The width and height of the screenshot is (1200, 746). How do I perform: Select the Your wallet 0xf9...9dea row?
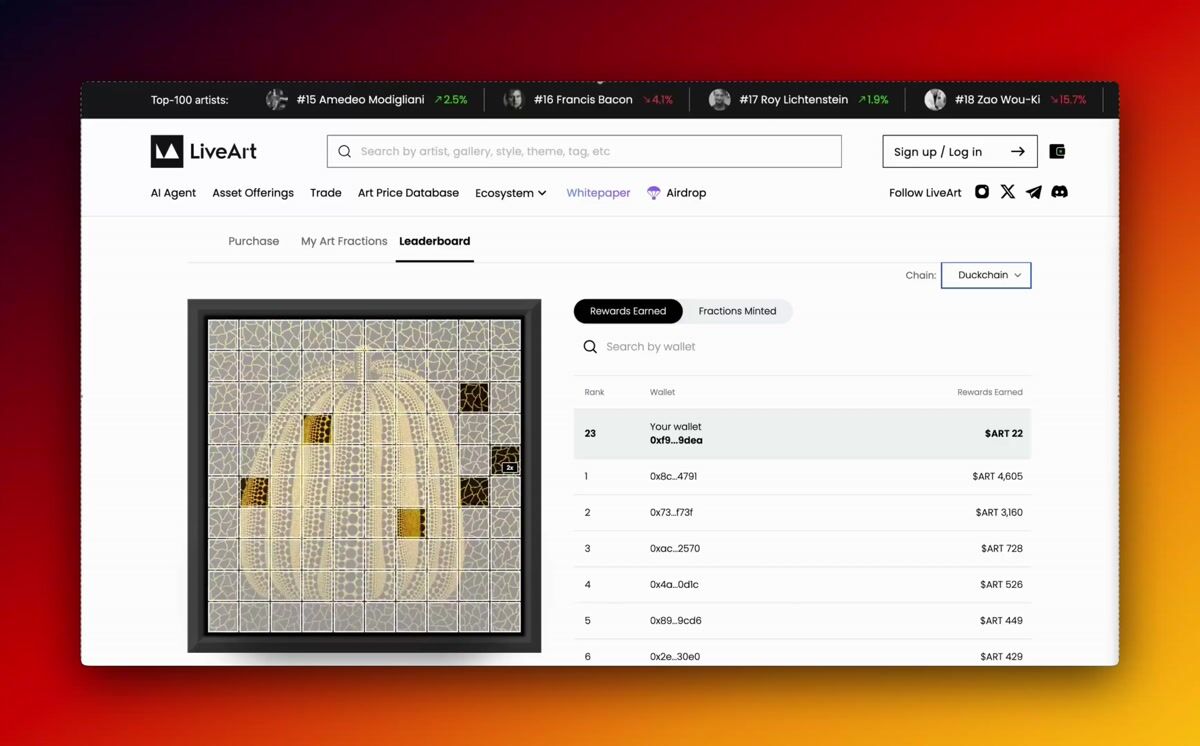tap(802, 434)
